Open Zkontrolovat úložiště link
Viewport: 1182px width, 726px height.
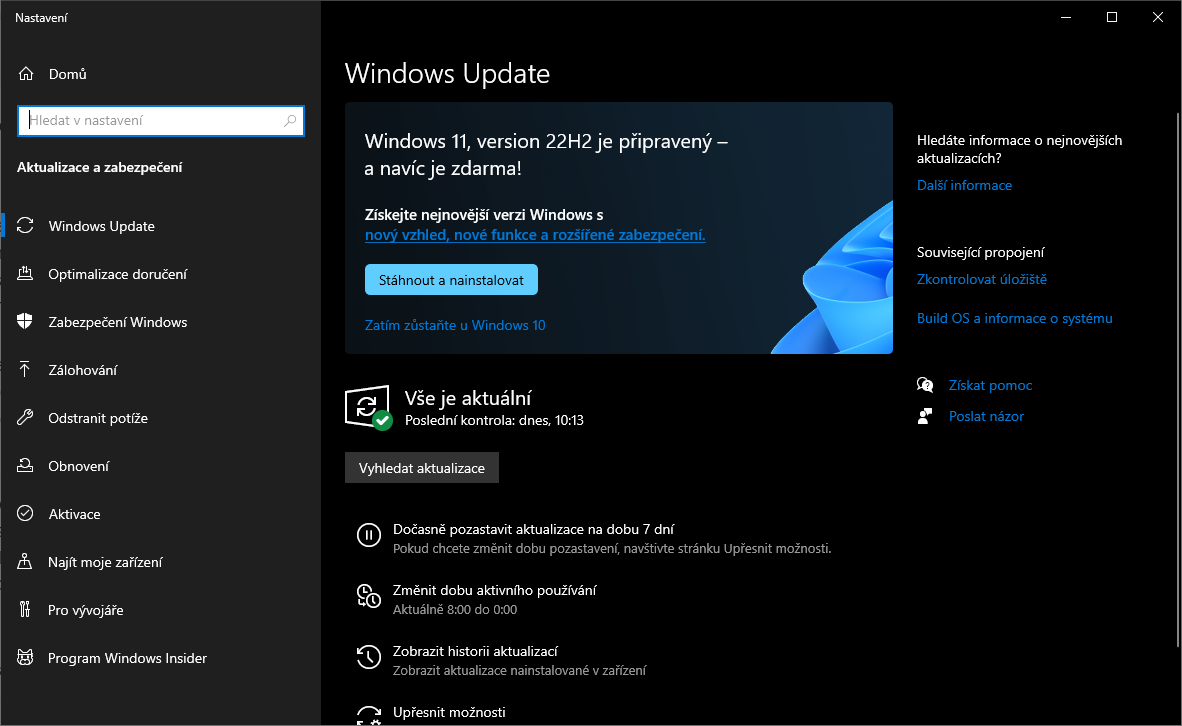pos(981,279)
